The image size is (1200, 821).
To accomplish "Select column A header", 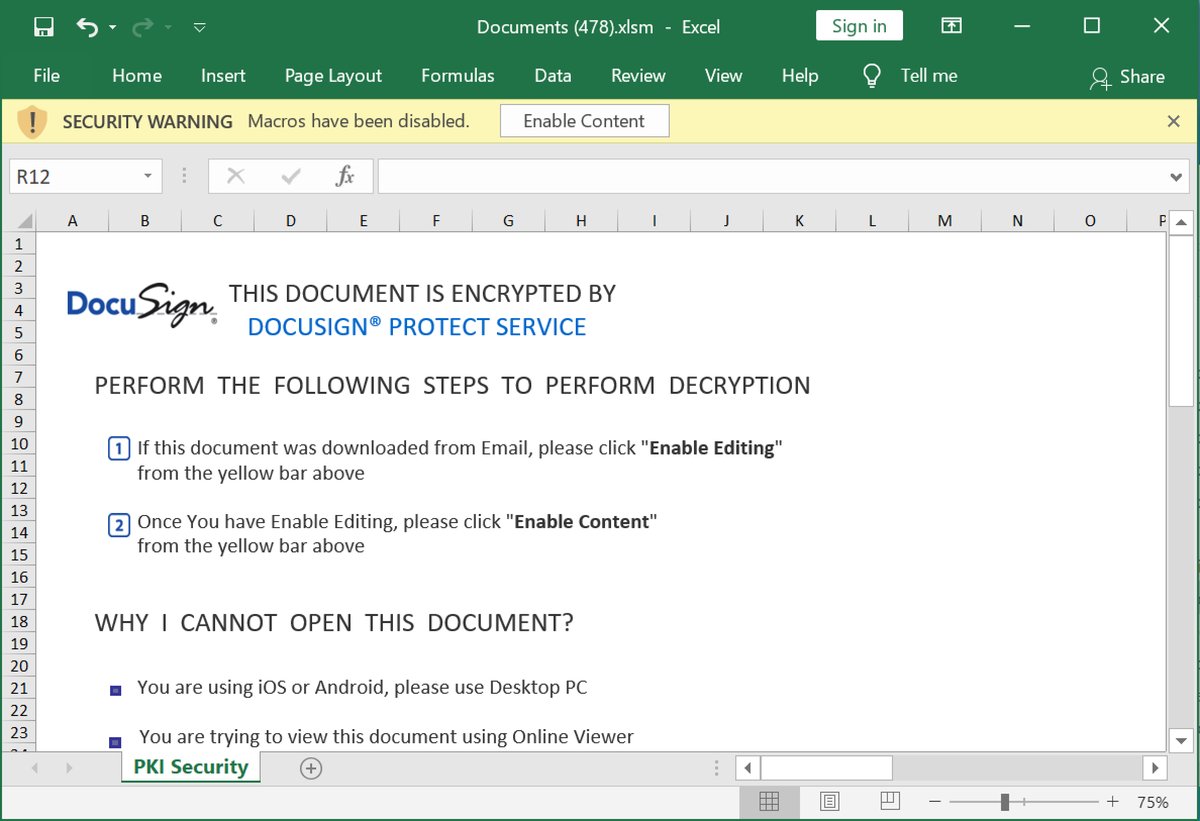I will coord(72,221).
